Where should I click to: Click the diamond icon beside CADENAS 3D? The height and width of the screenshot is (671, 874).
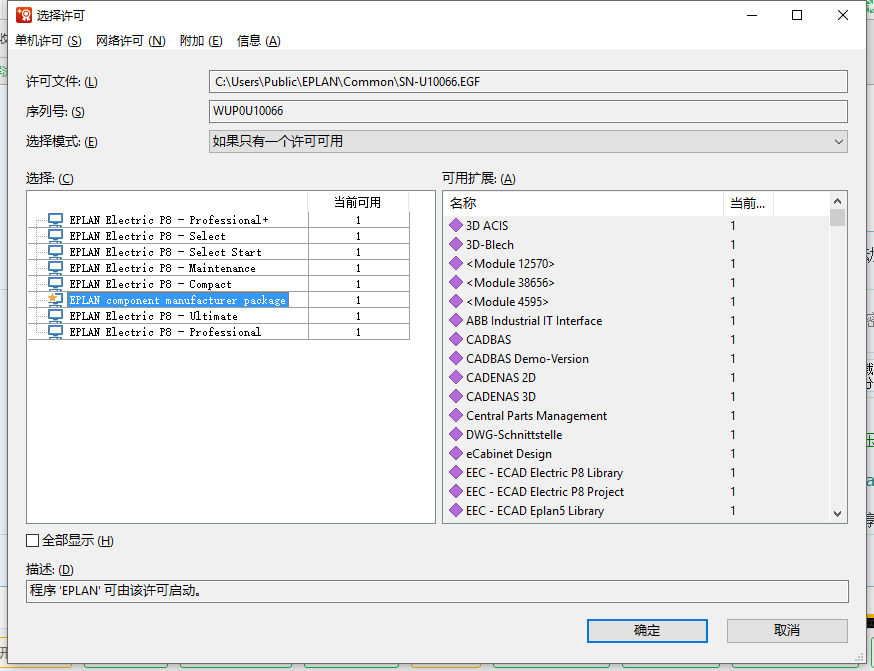pyautogui.click(x=456, y=397)
